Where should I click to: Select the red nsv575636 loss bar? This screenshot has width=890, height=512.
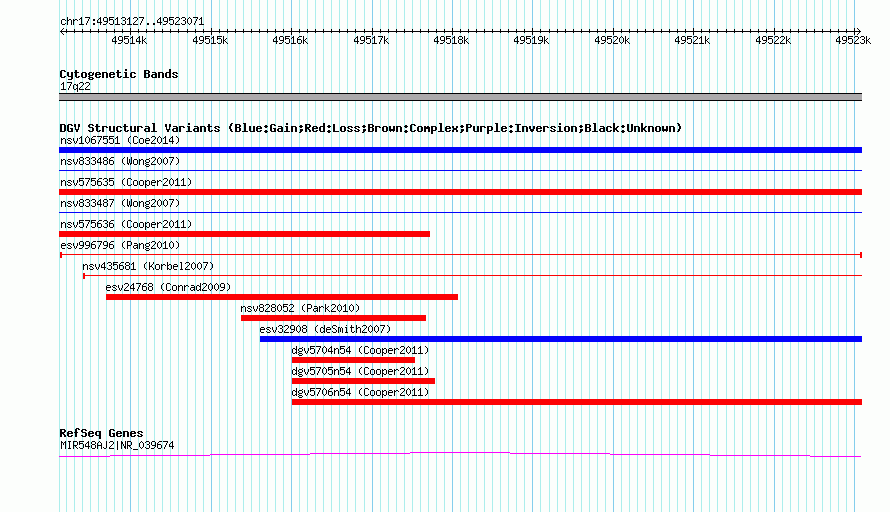[x=245, y=234]
